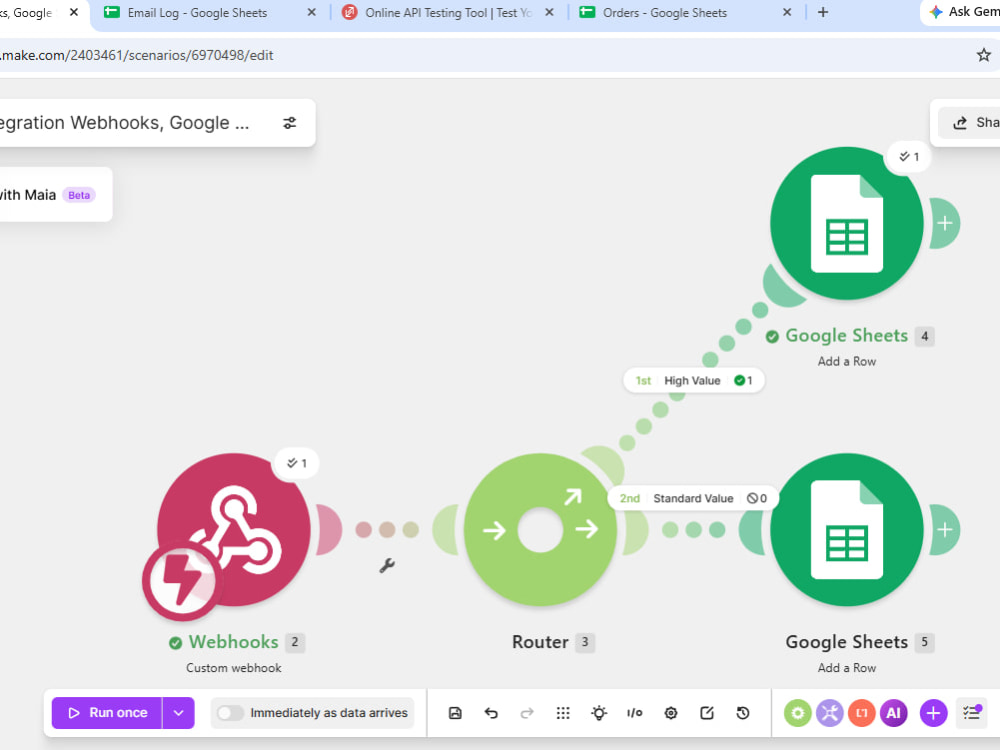Open scenario settings gear

click(671, 713)
